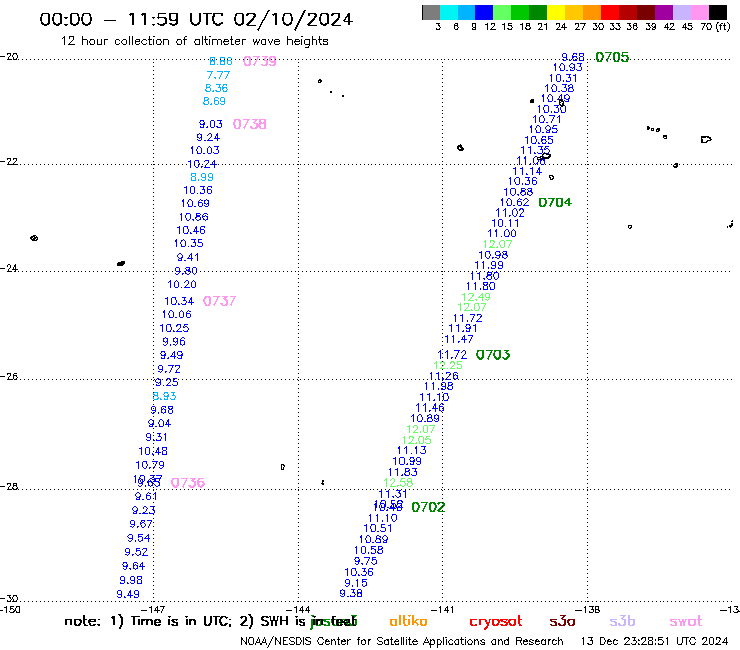Click the dark red "s3a" satellite label
This screenshot has width=740, height=650.
[562, 621]
